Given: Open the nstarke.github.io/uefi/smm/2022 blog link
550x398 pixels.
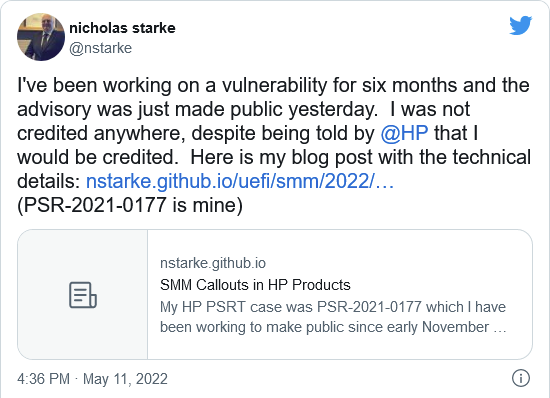Looking at the screenshot, I should coord(240,181).
